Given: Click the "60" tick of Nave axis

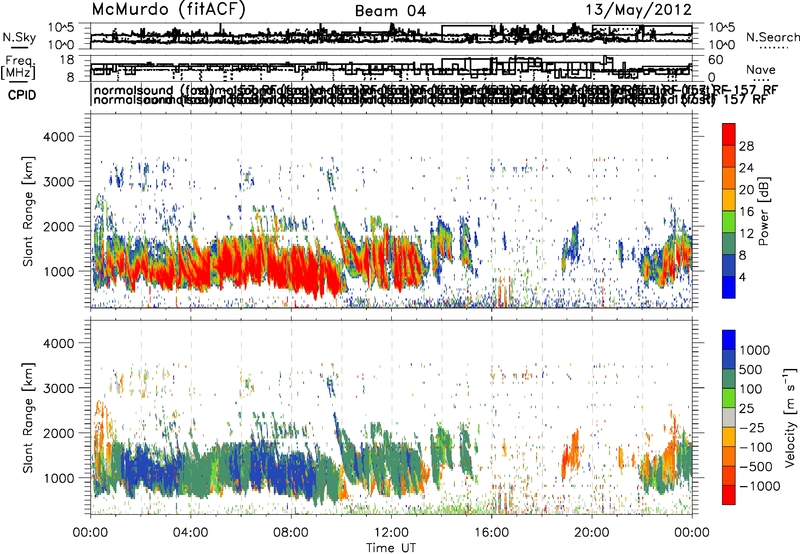Looking at the screenshot, I should (x=716, y=60).
